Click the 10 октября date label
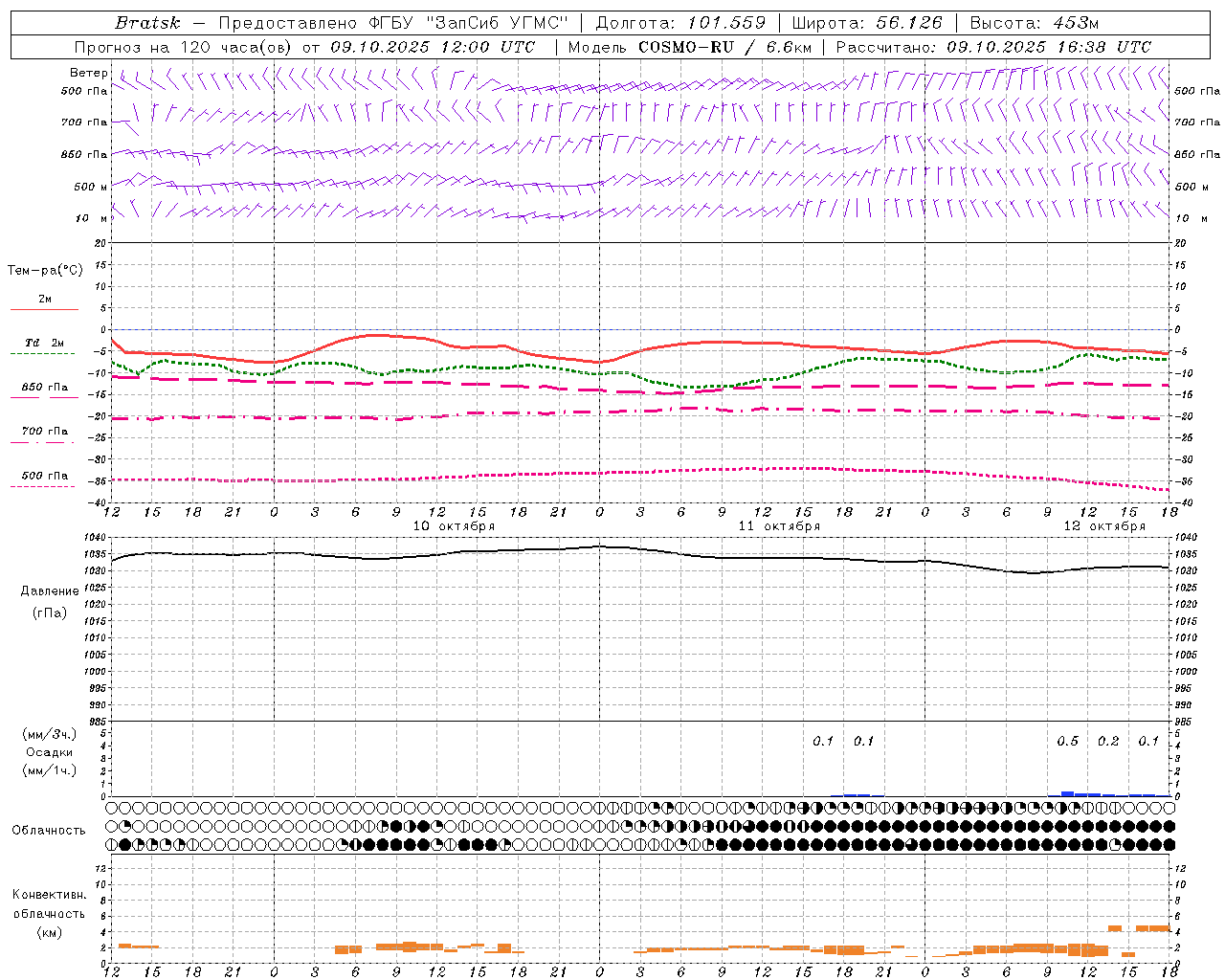The height and width of the screenshot is (980, 1225). click(x=455, y=526)
